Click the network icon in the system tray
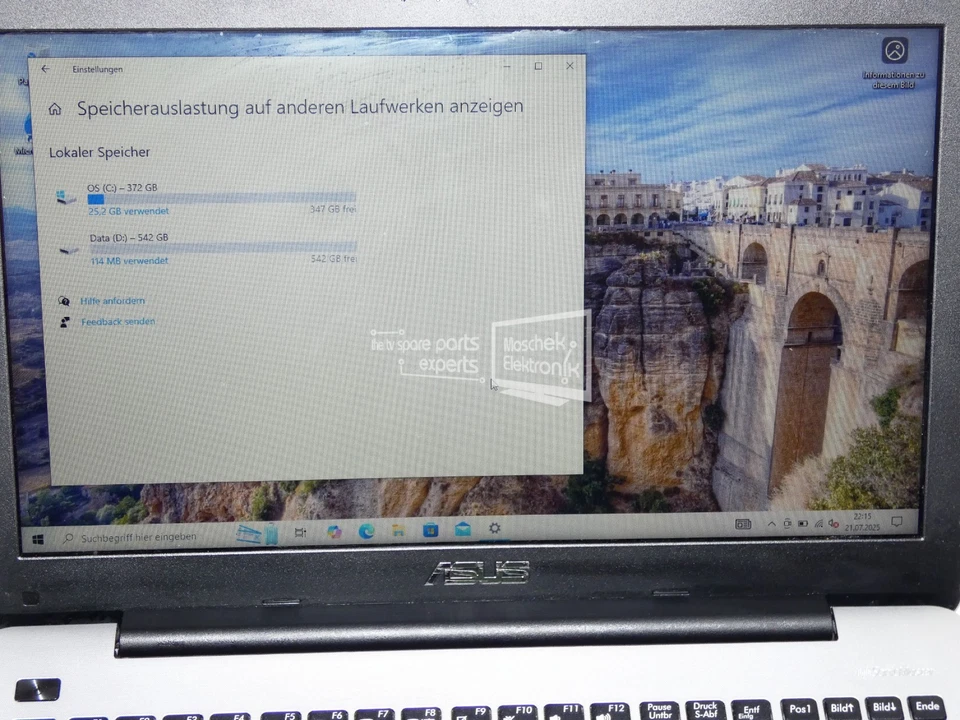 point(818,524)
